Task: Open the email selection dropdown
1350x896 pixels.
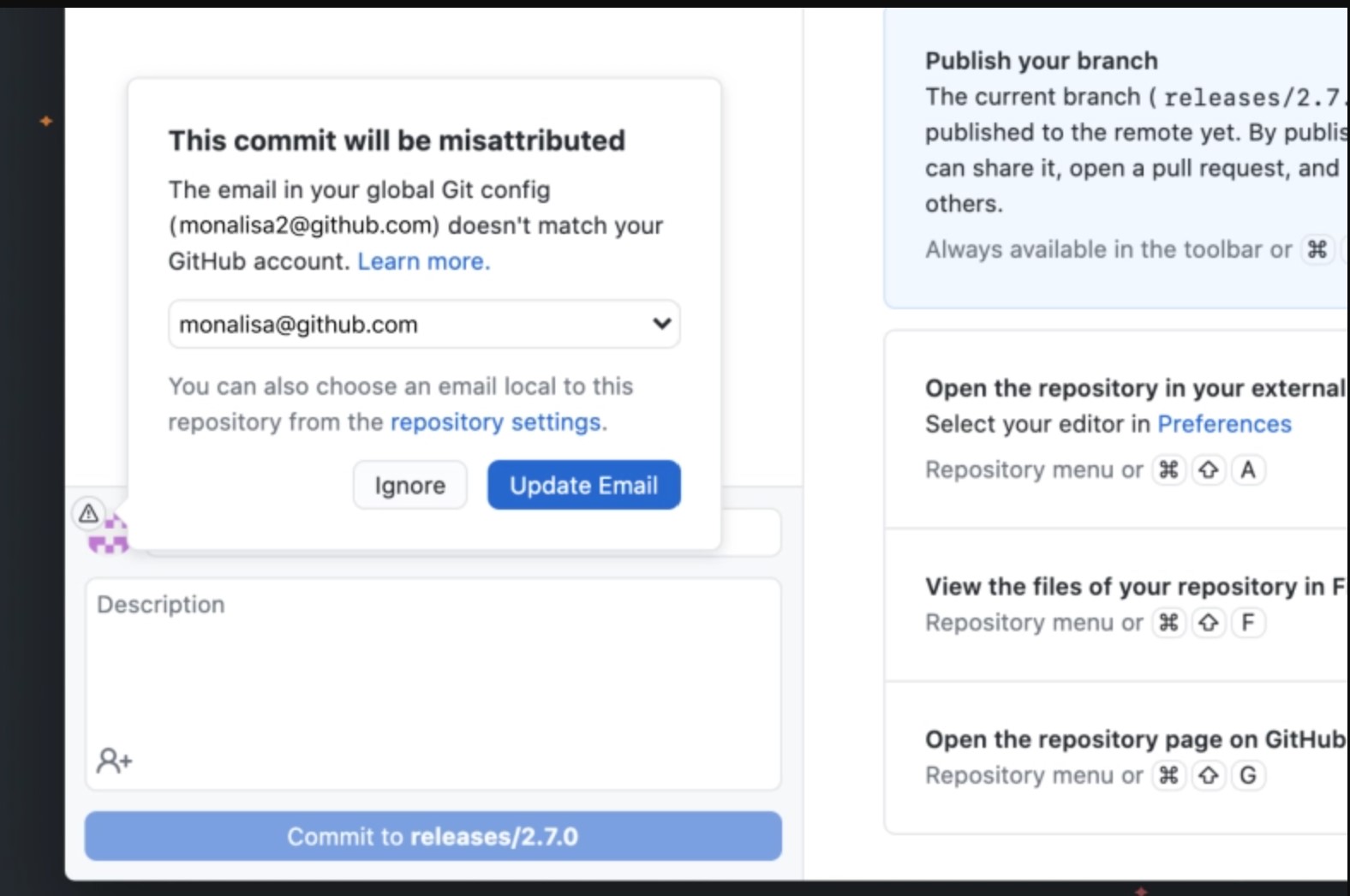Action: (424, 324)
